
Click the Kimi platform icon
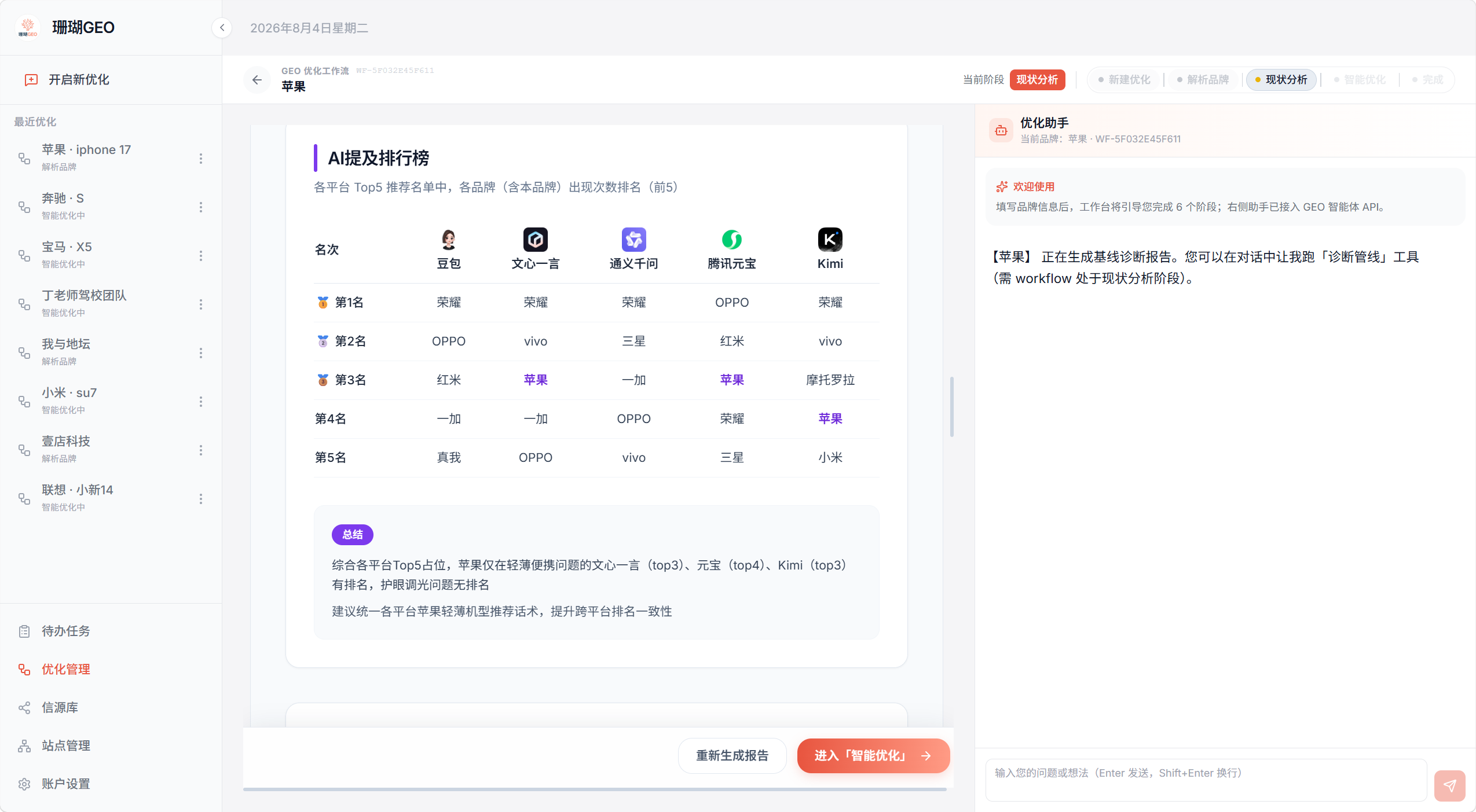click(x=830, y=239)
